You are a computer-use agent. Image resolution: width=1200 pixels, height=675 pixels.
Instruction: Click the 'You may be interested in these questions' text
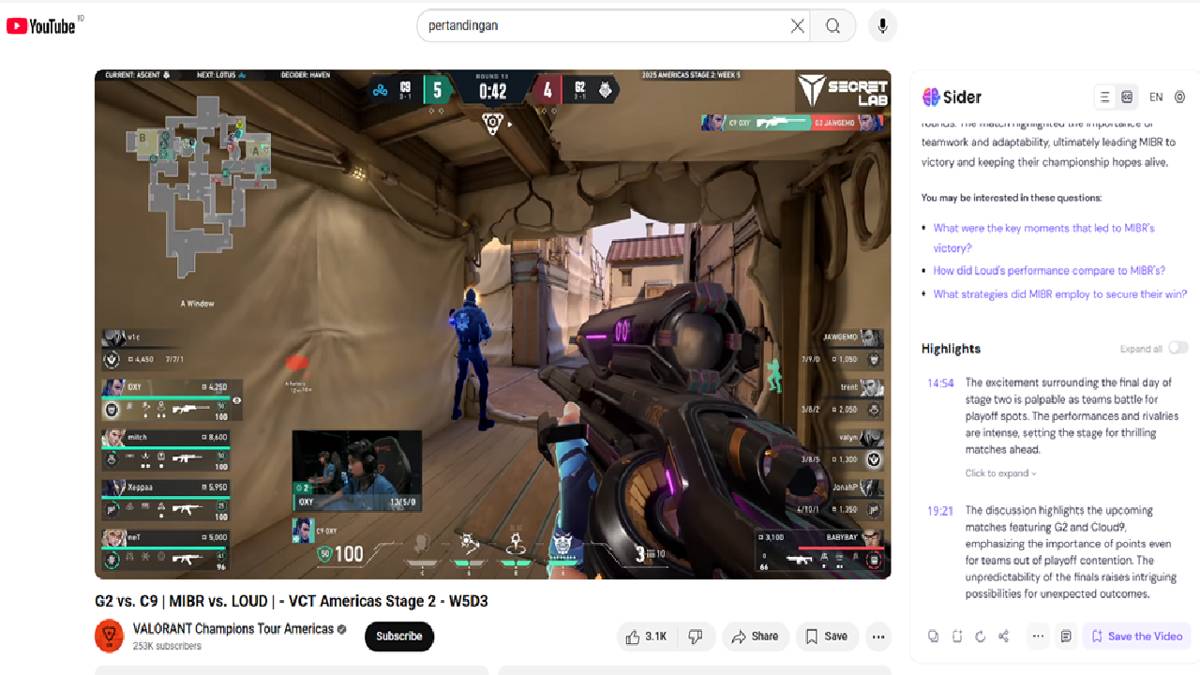point(1012,198)
